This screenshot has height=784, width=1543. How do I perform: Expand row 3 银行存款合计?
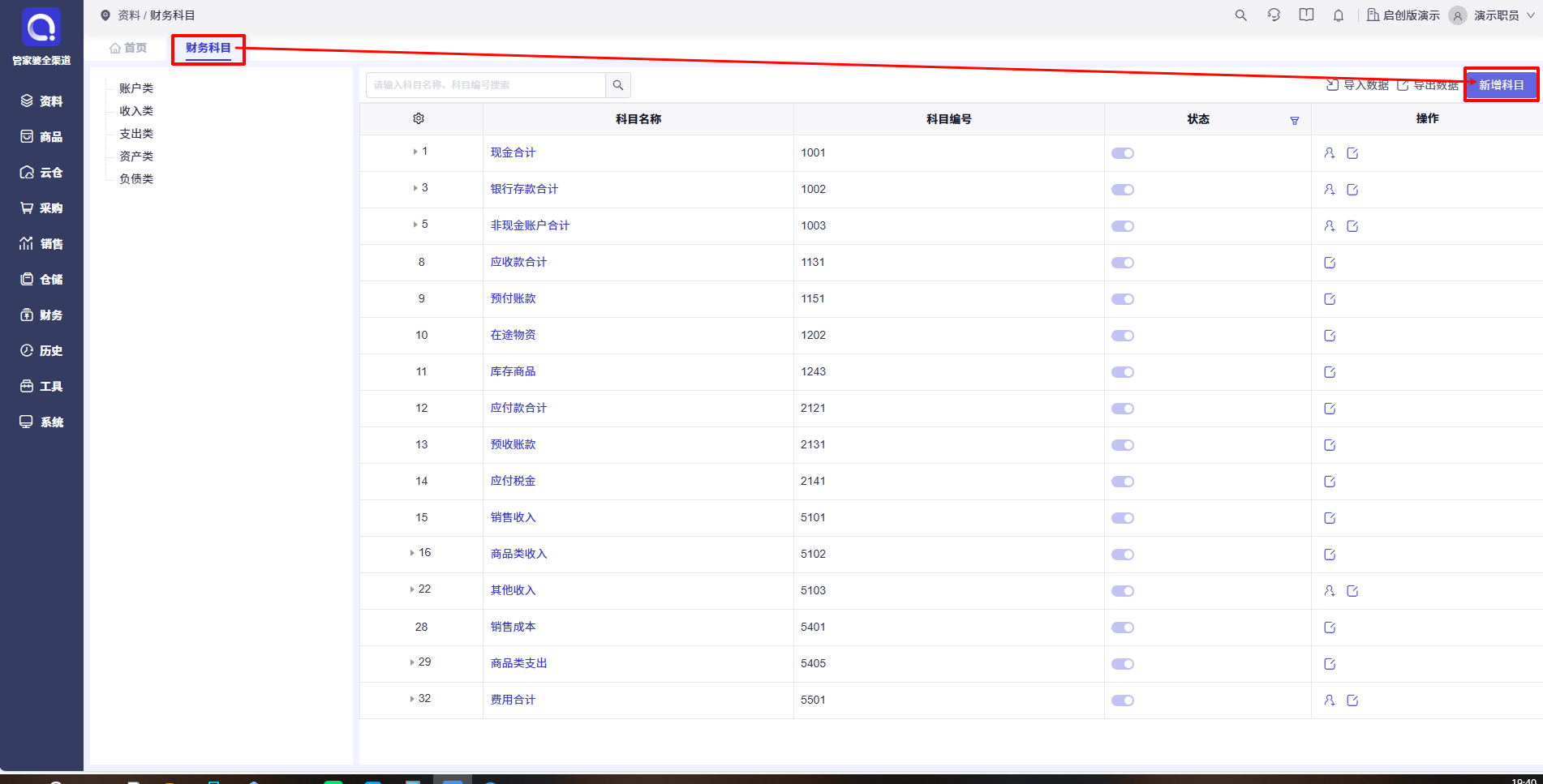[x=415, y=188]
